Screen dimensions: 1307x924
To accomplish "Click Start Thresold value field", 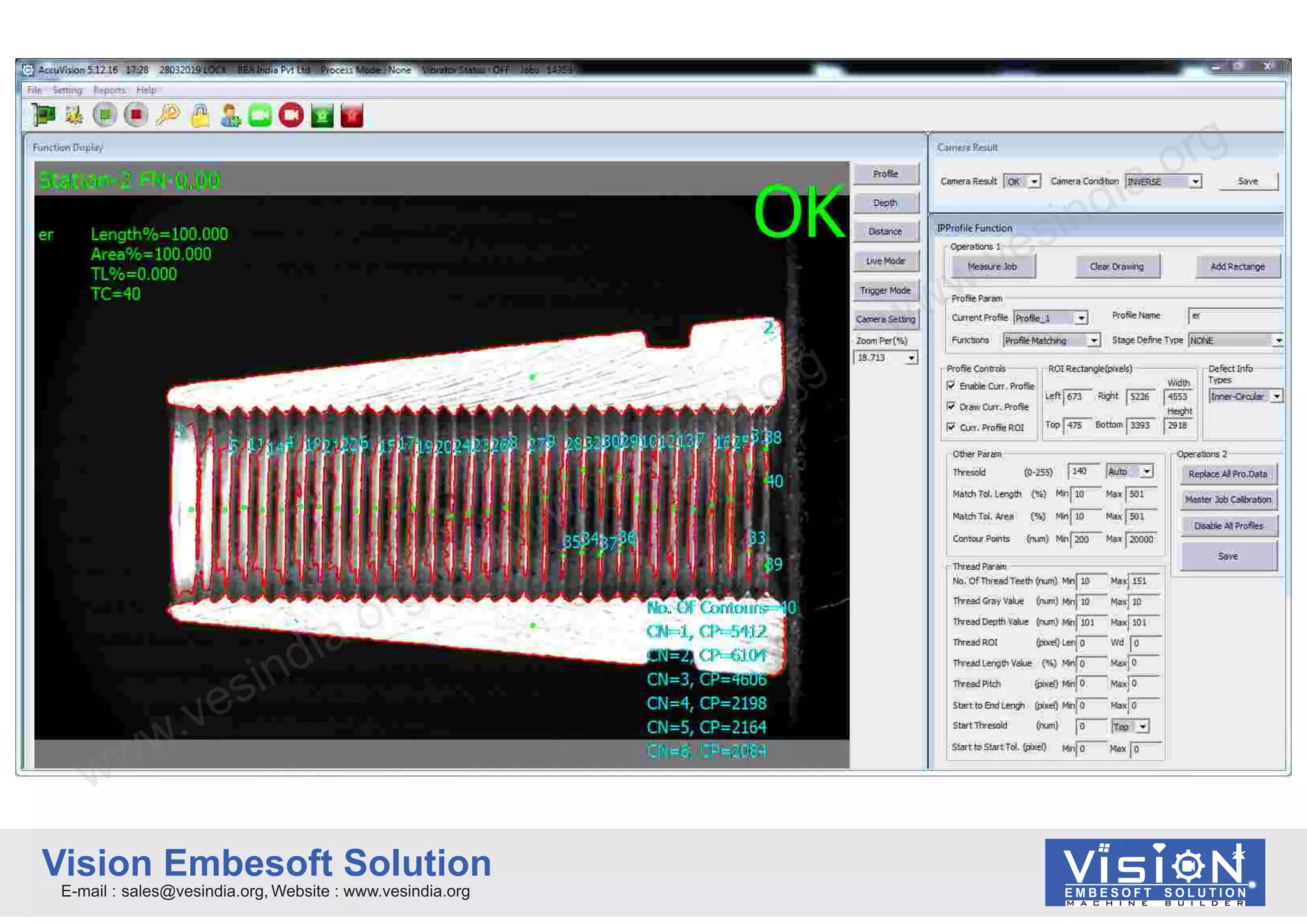I will click(x=1092, y=727).
